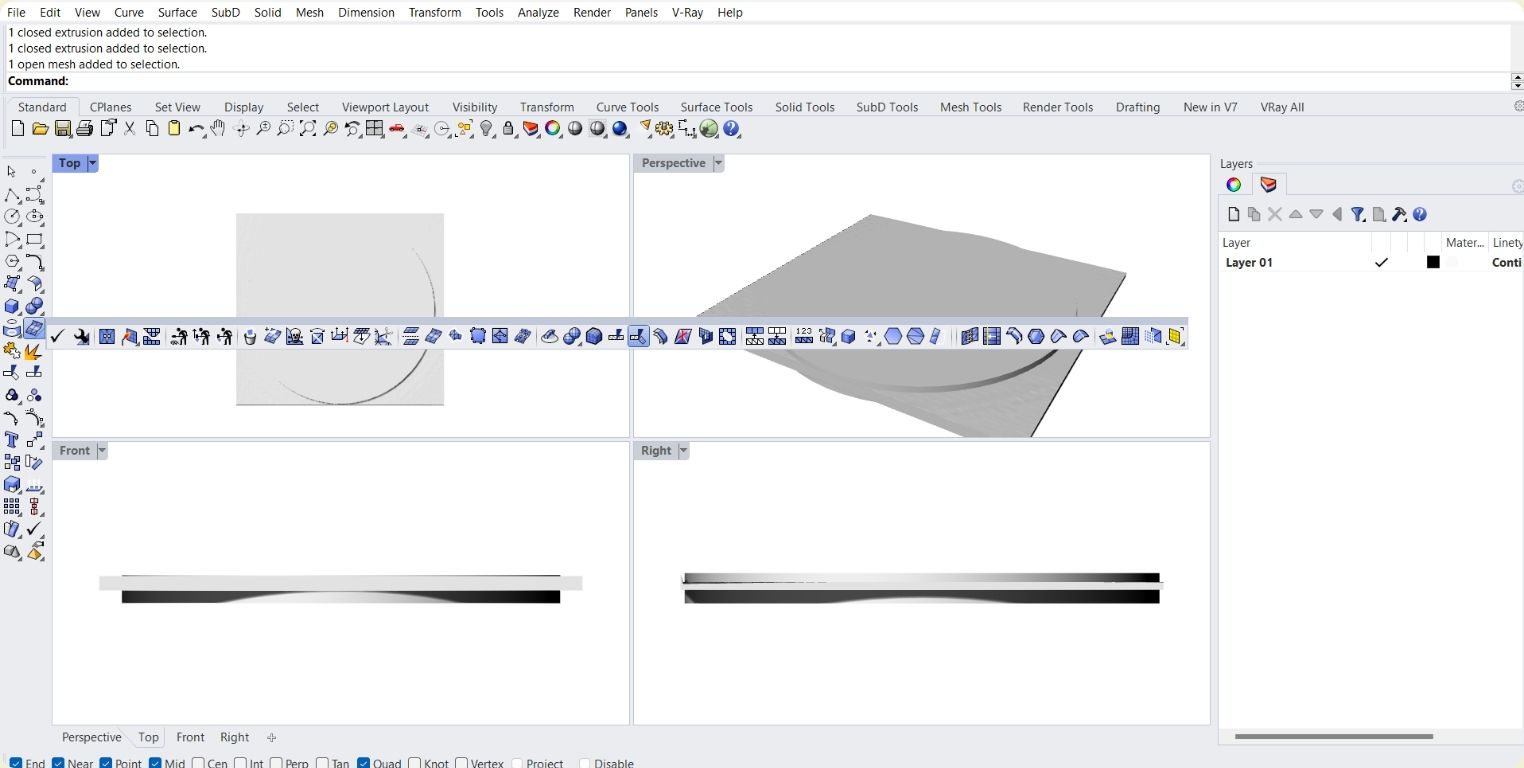Toggle the End osnap checkbox
Screen dimensions: 1524x768
coord(16,763)
